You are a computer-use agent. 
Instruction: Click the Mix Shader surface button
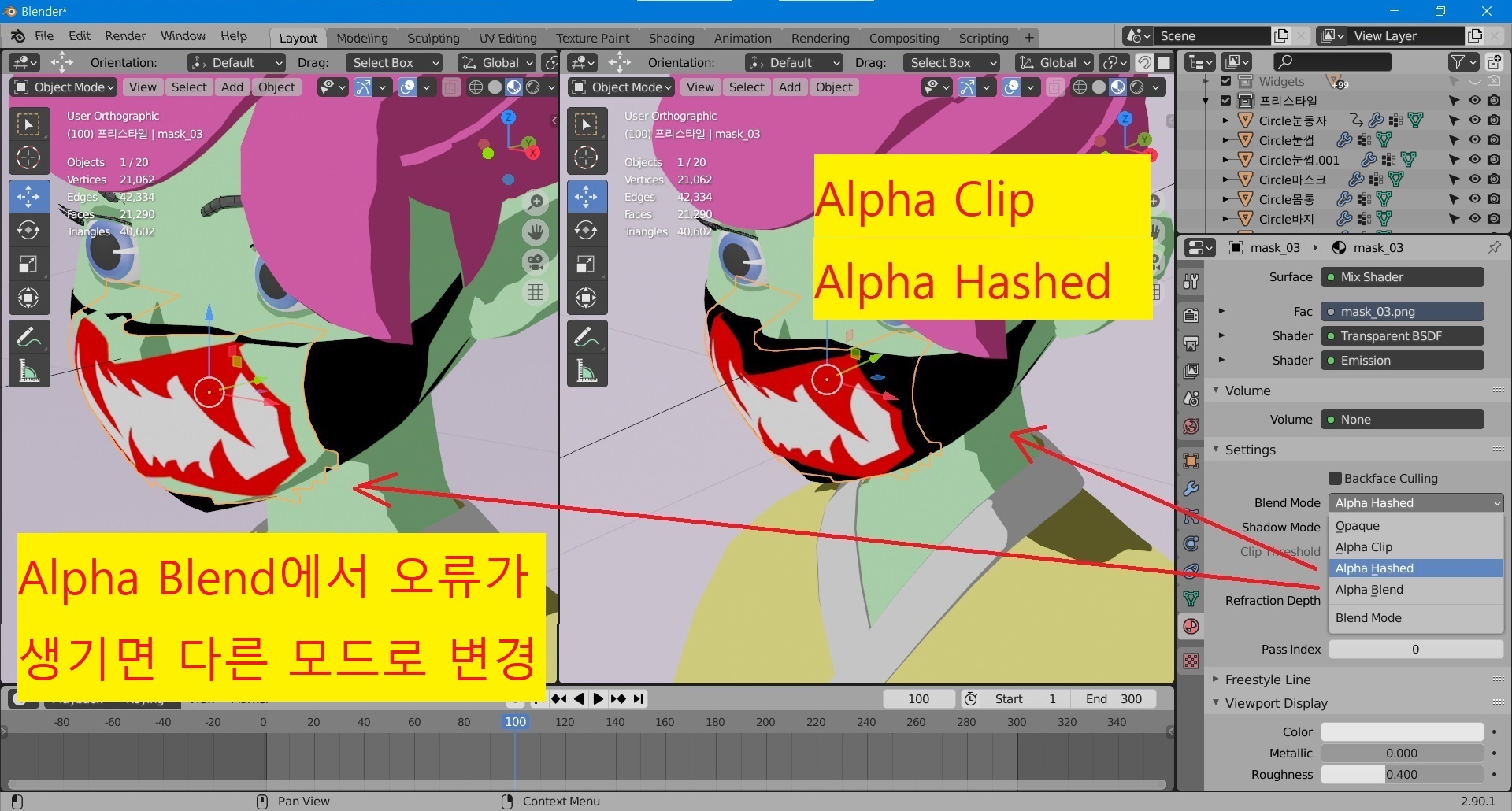point(1402,277)
